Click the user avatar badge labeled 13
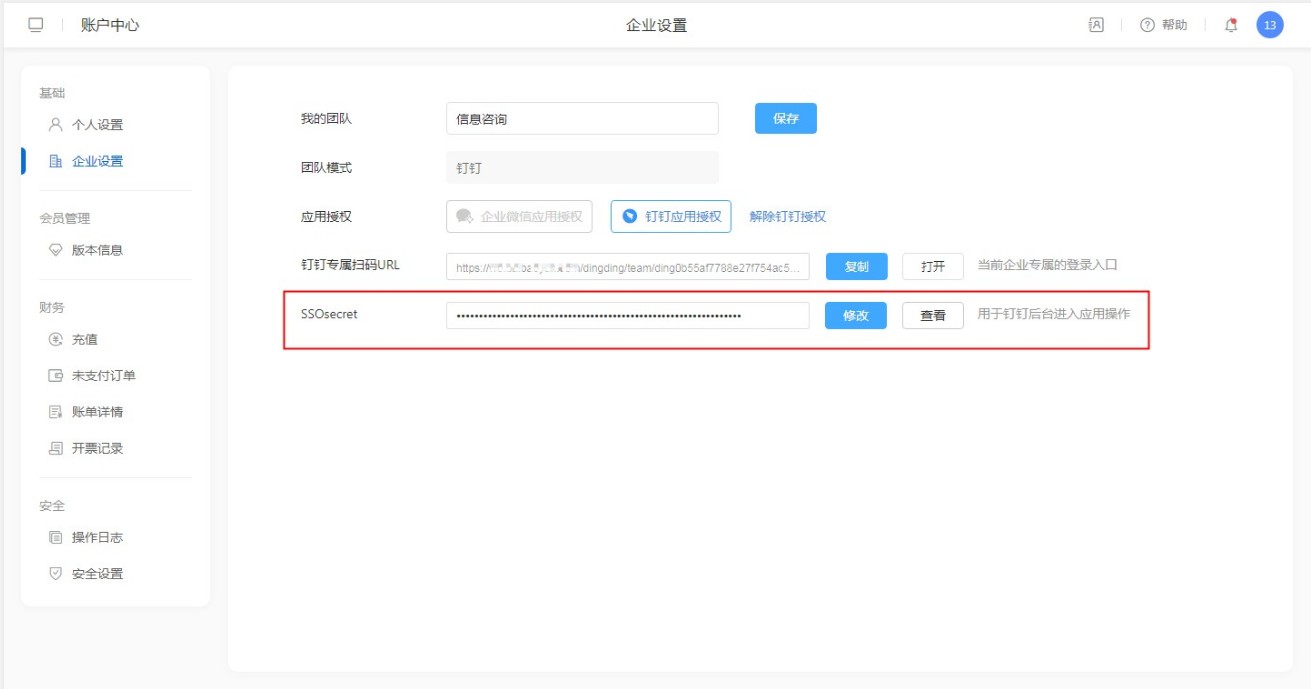This screenshot has width=1311, height=689. [1270, 25]
